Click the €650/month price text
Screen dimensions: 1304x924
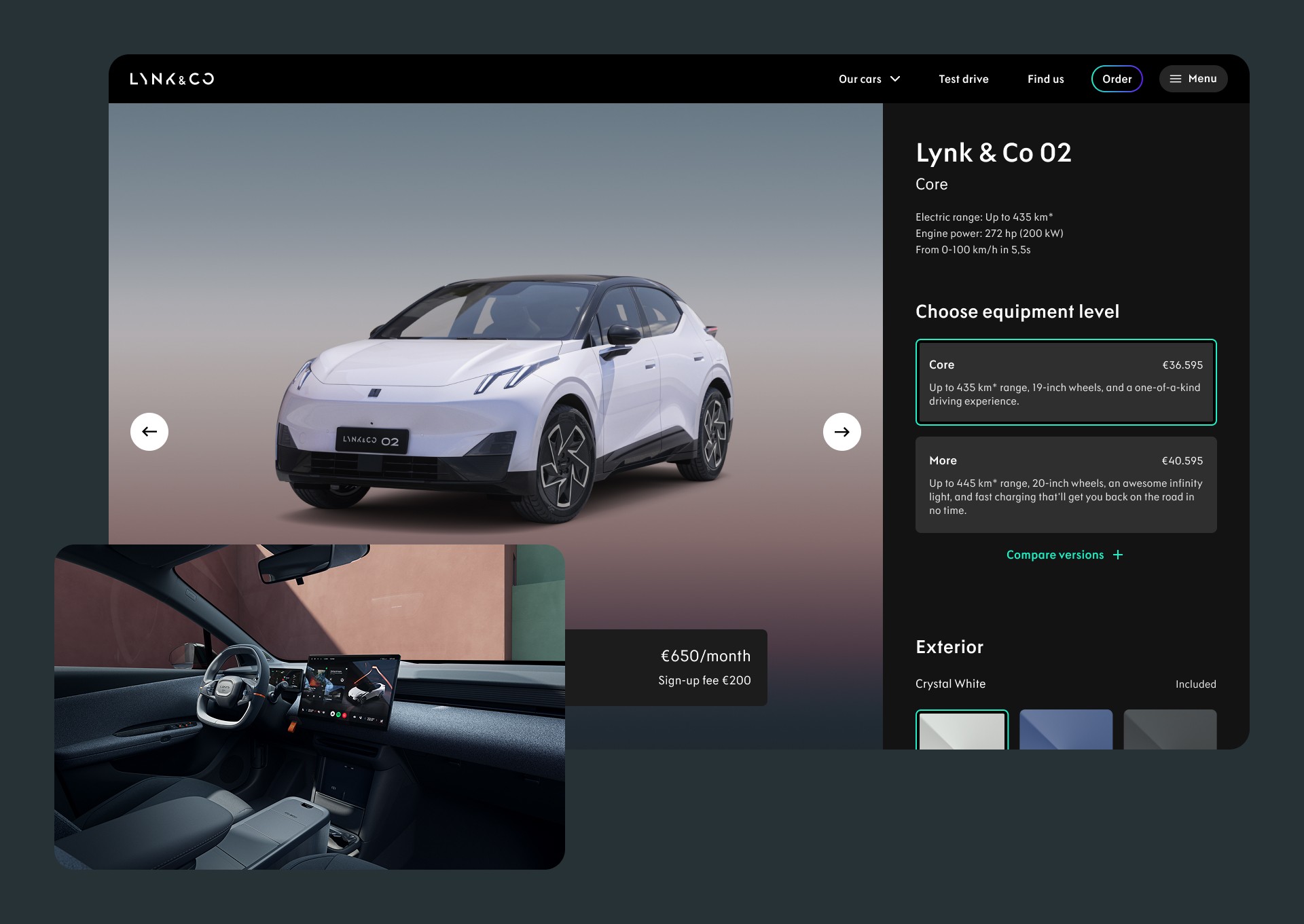pyautogui.click(x=706, y=656)
